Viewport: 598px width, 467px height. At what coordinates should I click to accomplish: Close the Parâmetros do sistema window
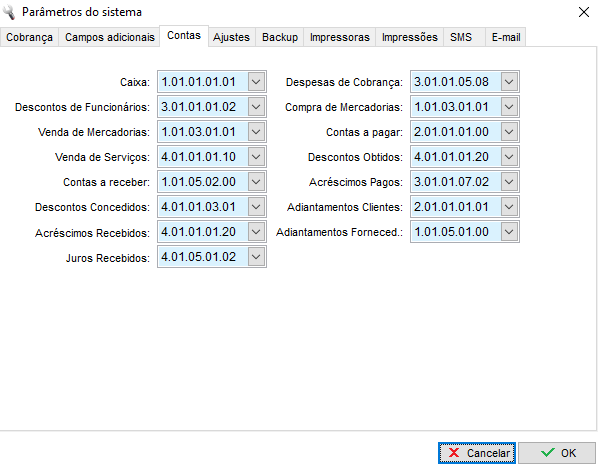(x=584, y=12)
